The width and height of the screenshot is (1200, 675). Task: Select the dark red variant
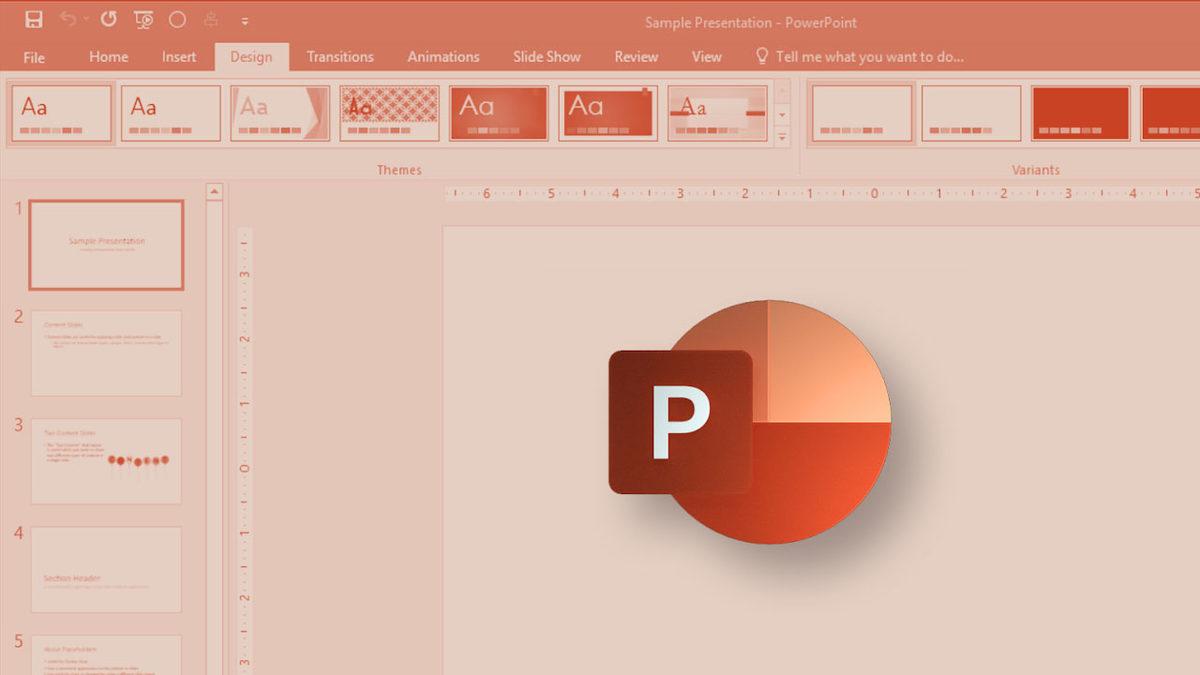[1080, 112]
